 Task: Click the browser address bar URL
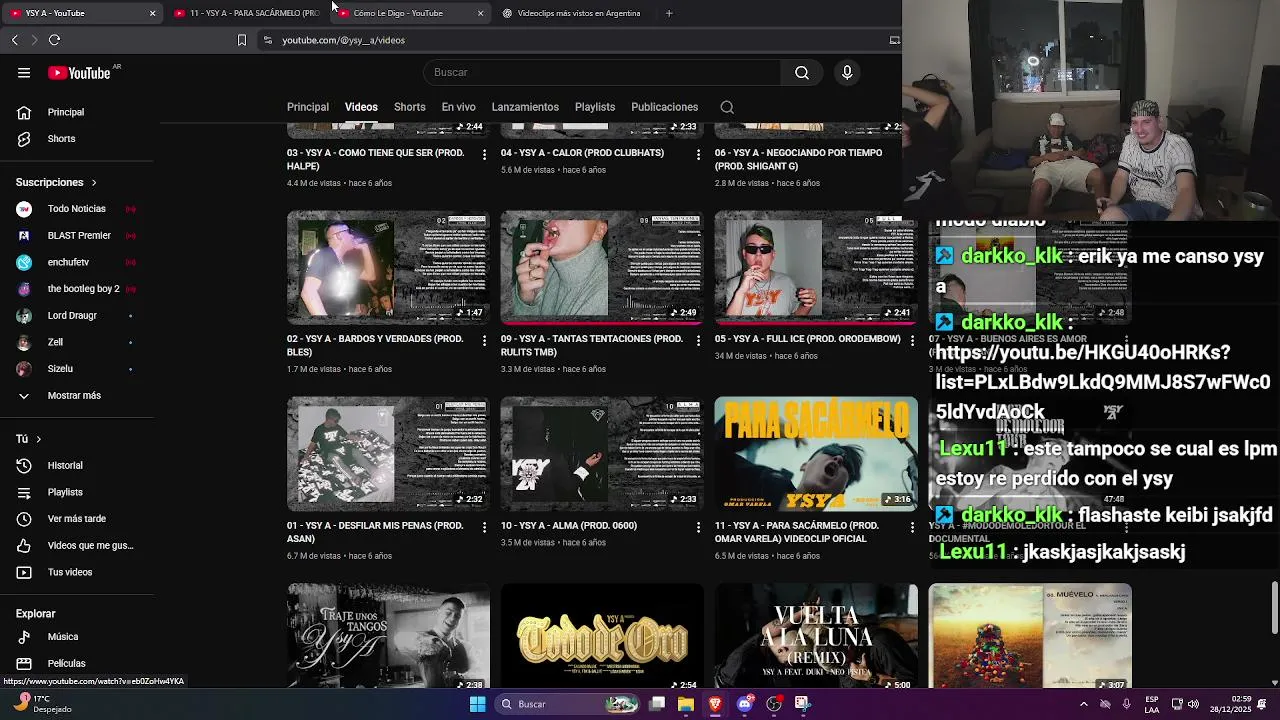click(x=343, y=40)
